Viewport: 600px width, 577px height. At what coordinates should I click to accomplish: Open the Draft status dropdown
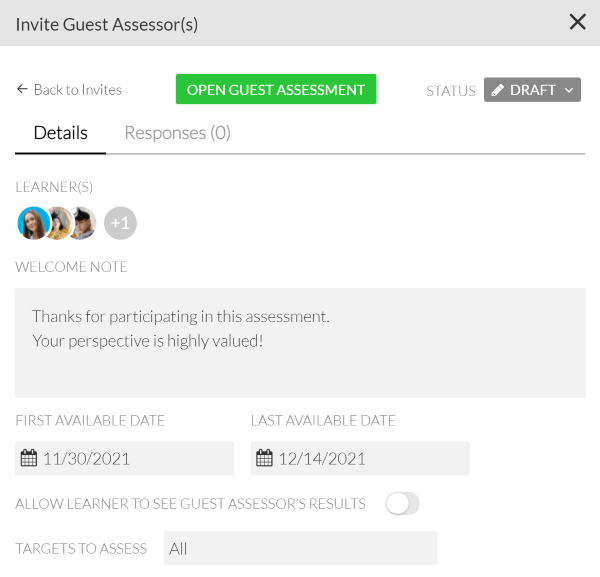click(532, 90)
